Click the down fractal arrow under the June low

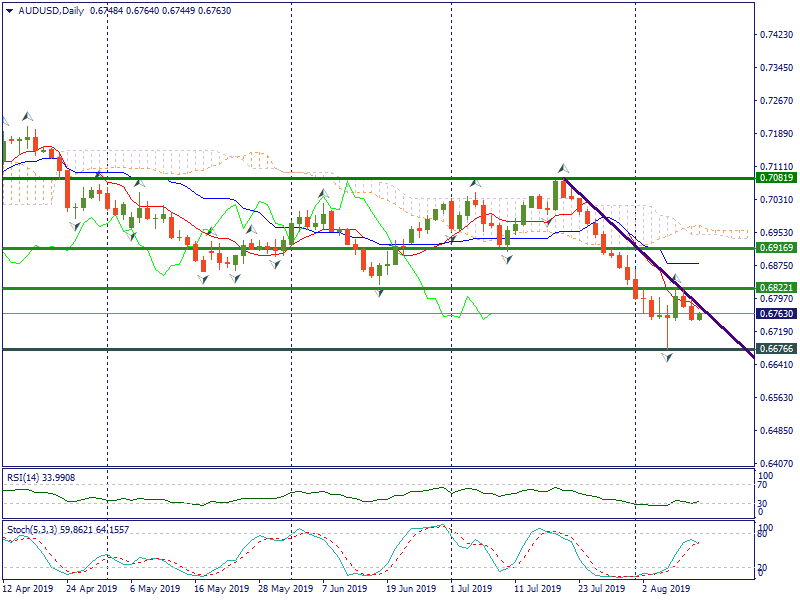point(379,292)
